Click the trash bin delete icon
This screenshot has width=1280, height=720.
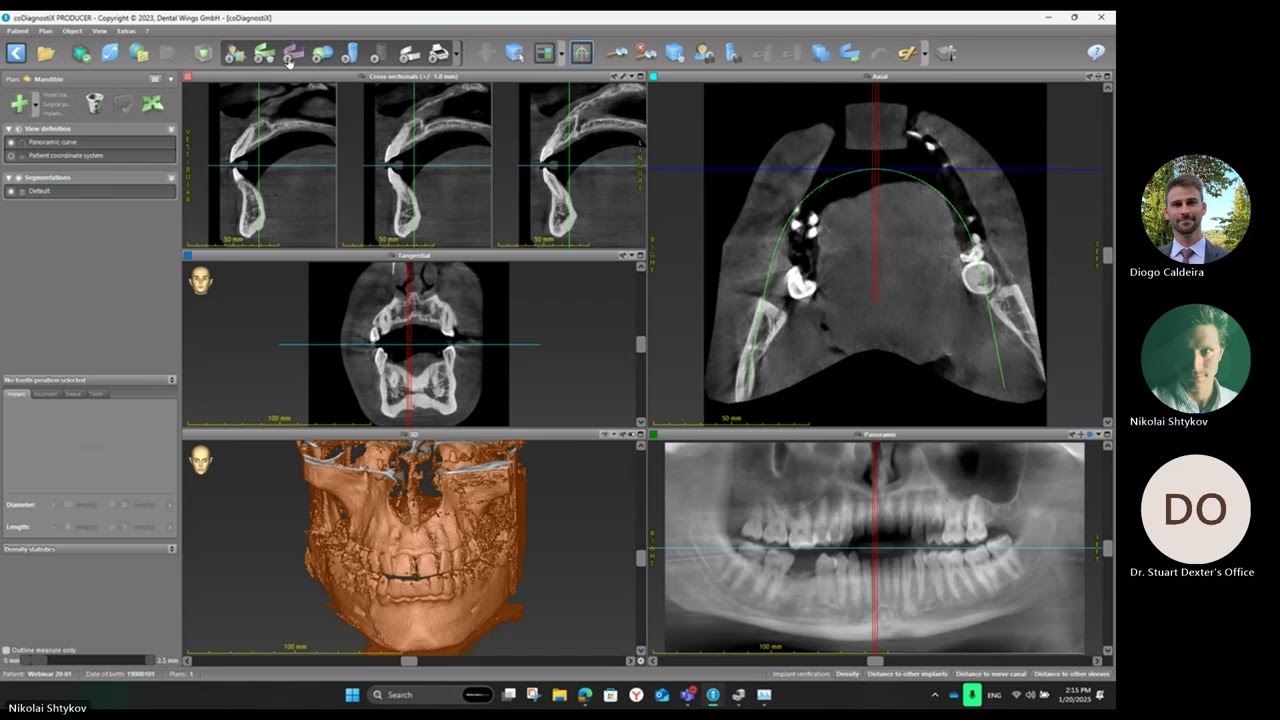(94, 103)
